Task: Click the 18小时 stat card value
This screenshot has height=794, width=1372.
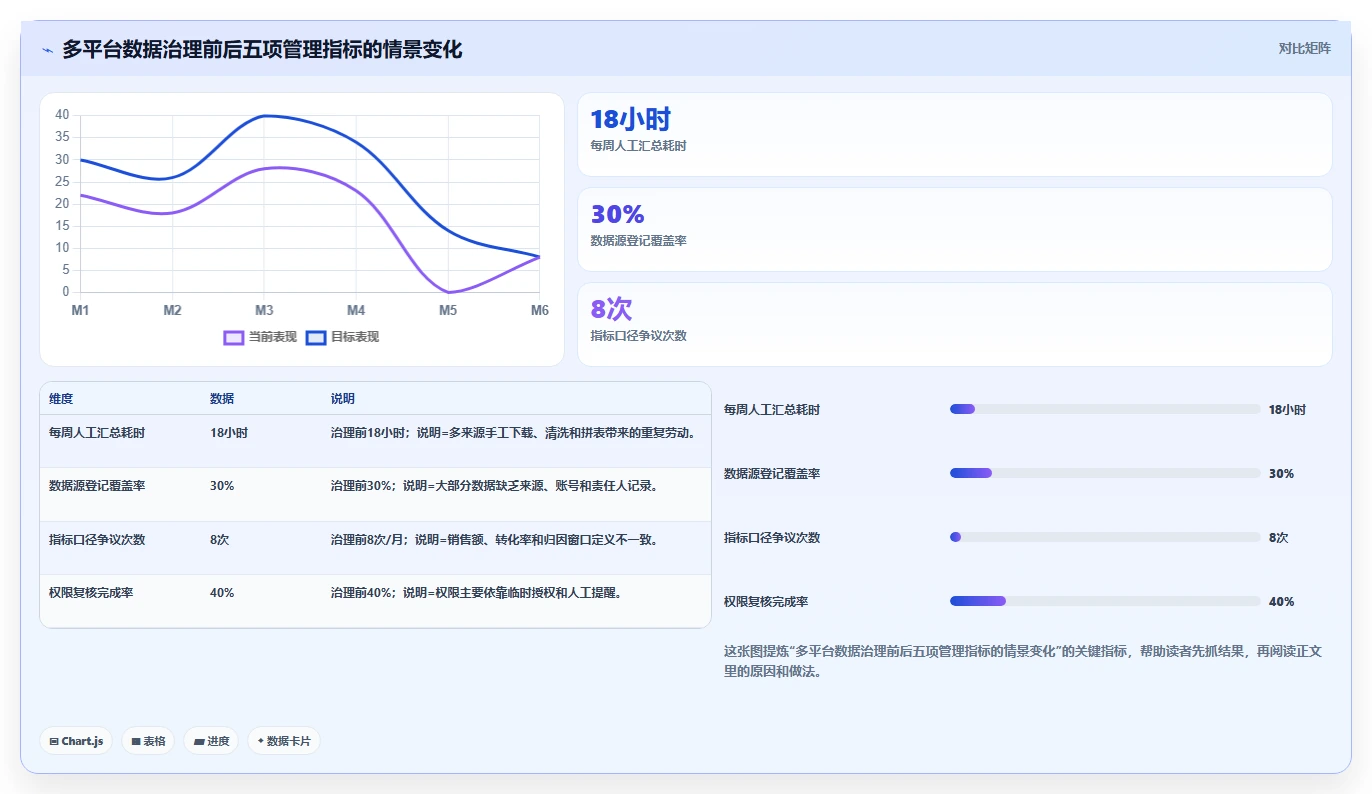Action: pos(630,120)
